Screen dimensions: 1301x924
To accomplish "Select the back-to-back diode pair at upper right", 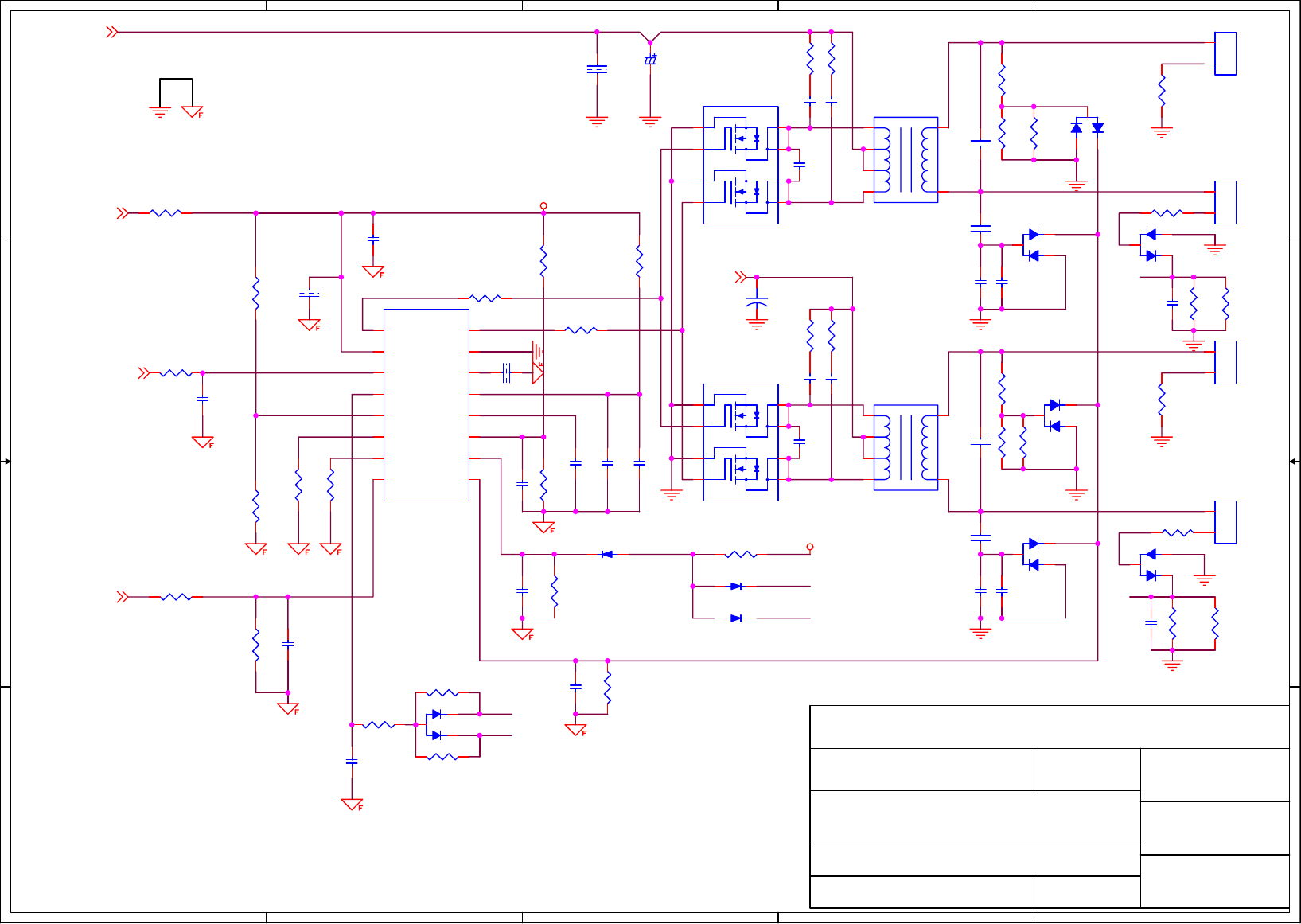I will click(1087, 127).
